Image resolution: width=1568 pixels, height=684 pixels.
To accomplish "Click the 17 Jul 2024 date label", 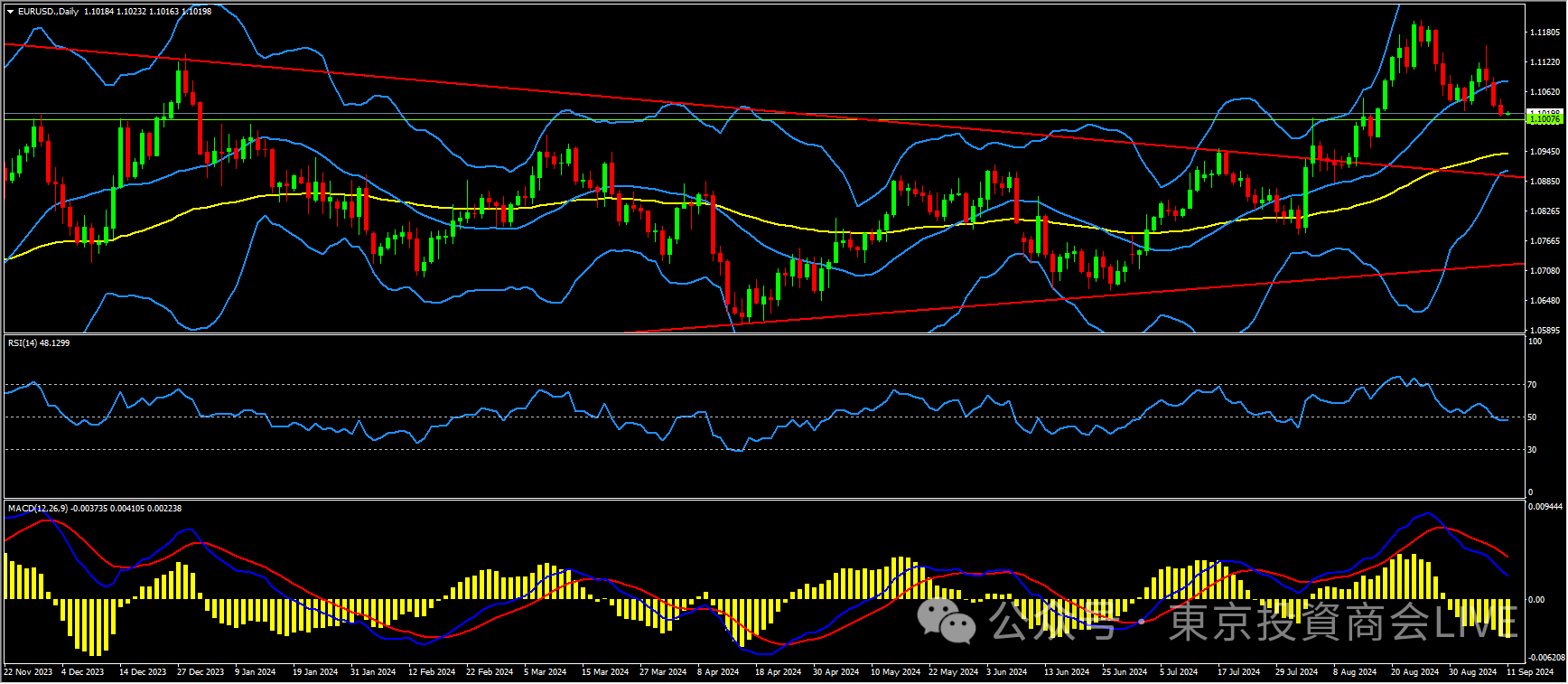I will 1239,672.
